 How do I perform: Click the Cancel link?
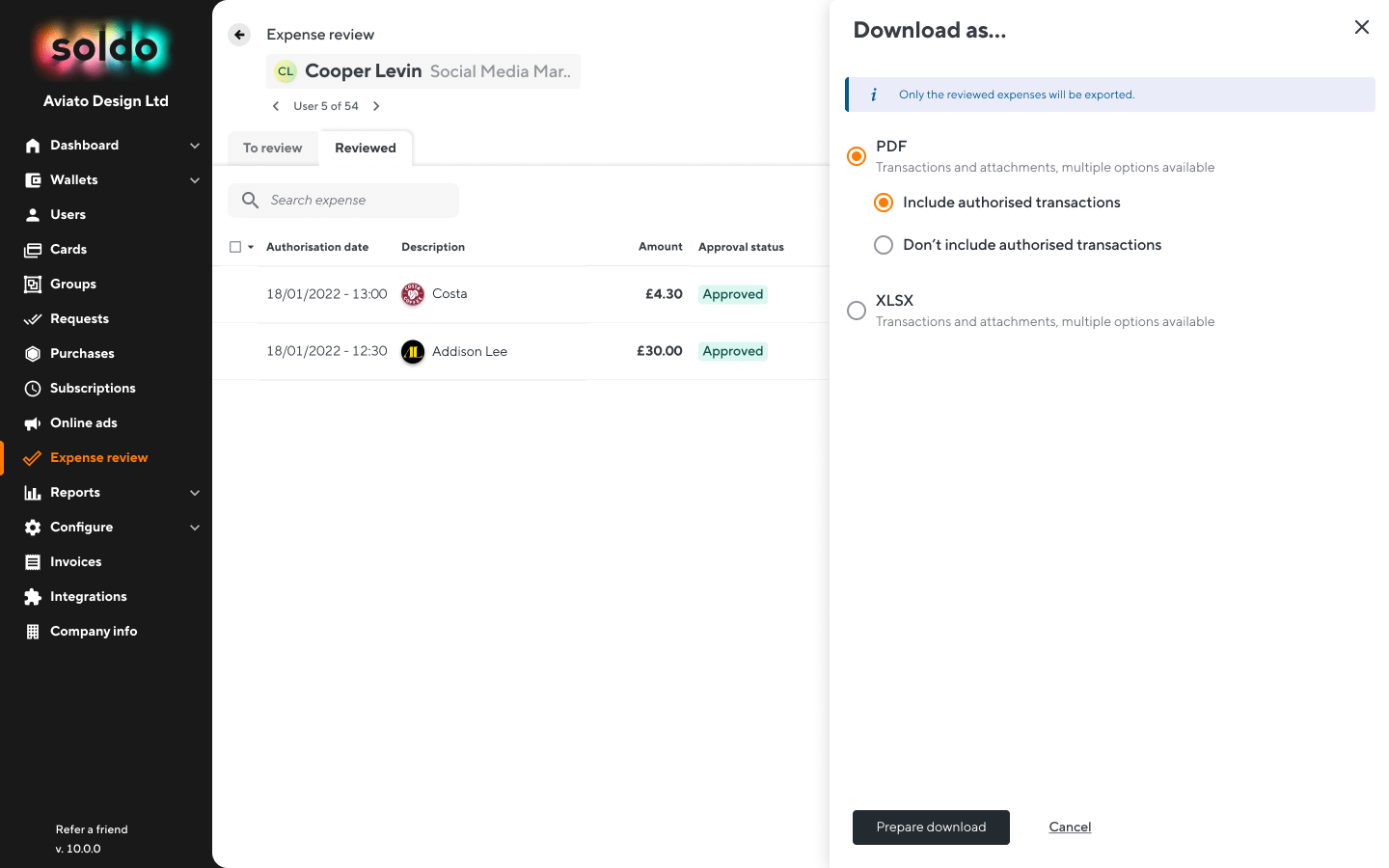[1070, 827]
